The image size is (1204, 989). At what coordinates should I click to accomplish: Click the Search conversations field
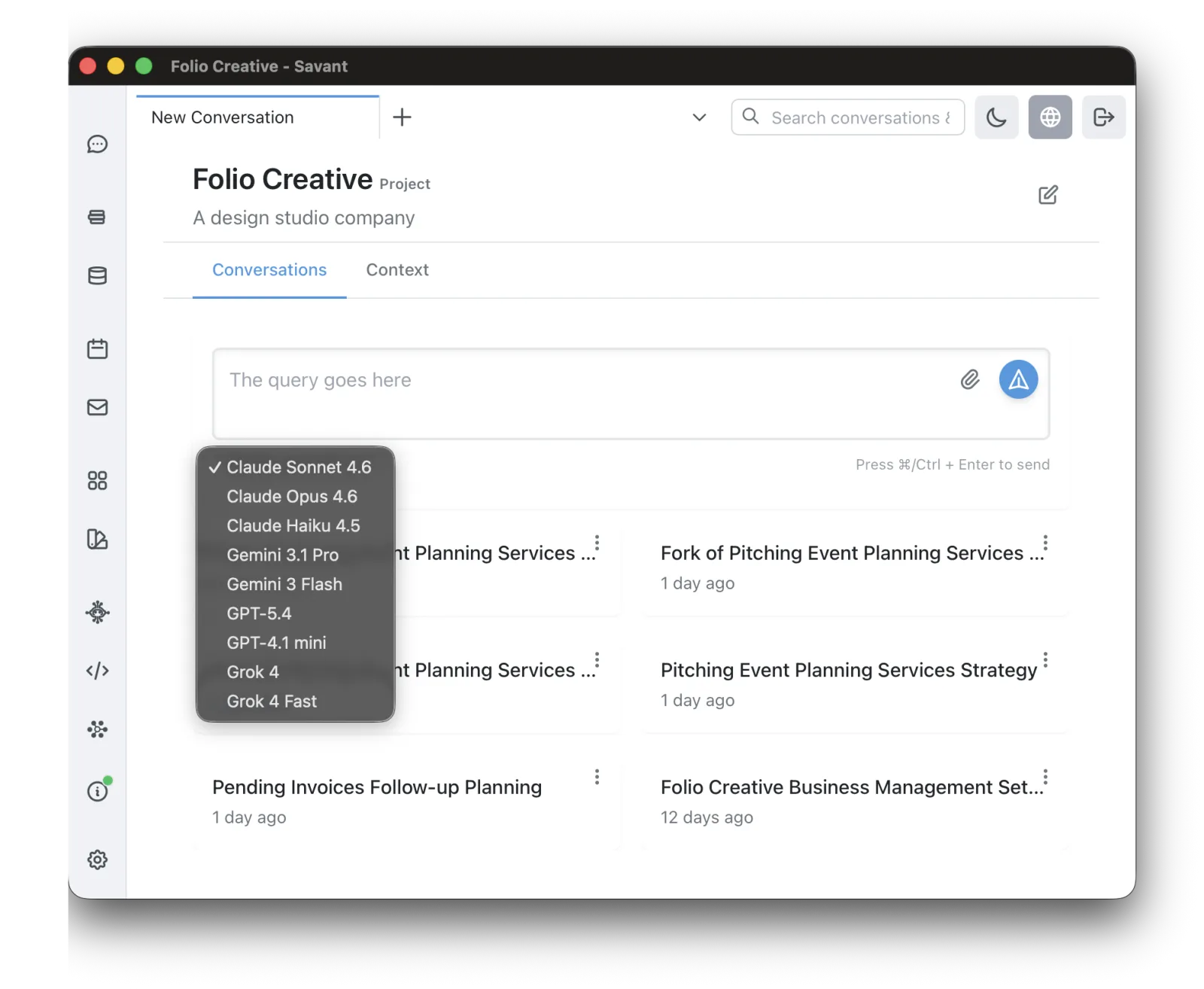848,117
